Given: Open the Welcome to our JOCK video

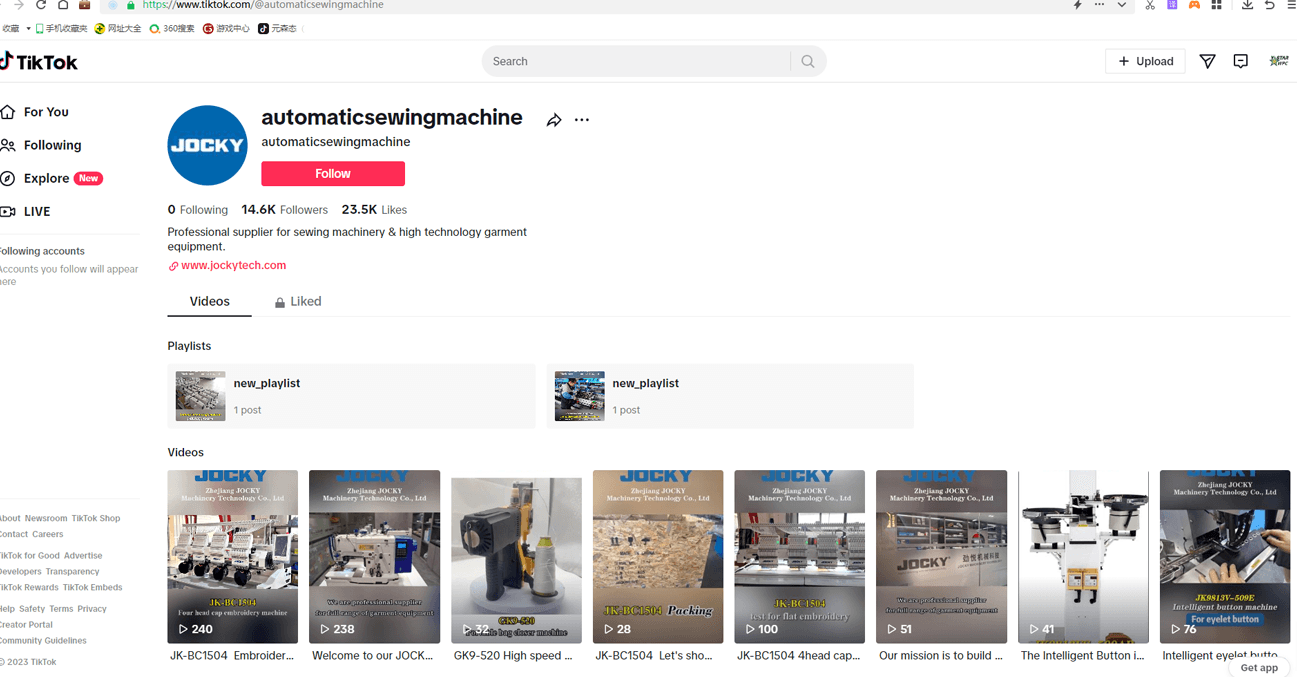Looking at the screenshot, I should [374, 557].
